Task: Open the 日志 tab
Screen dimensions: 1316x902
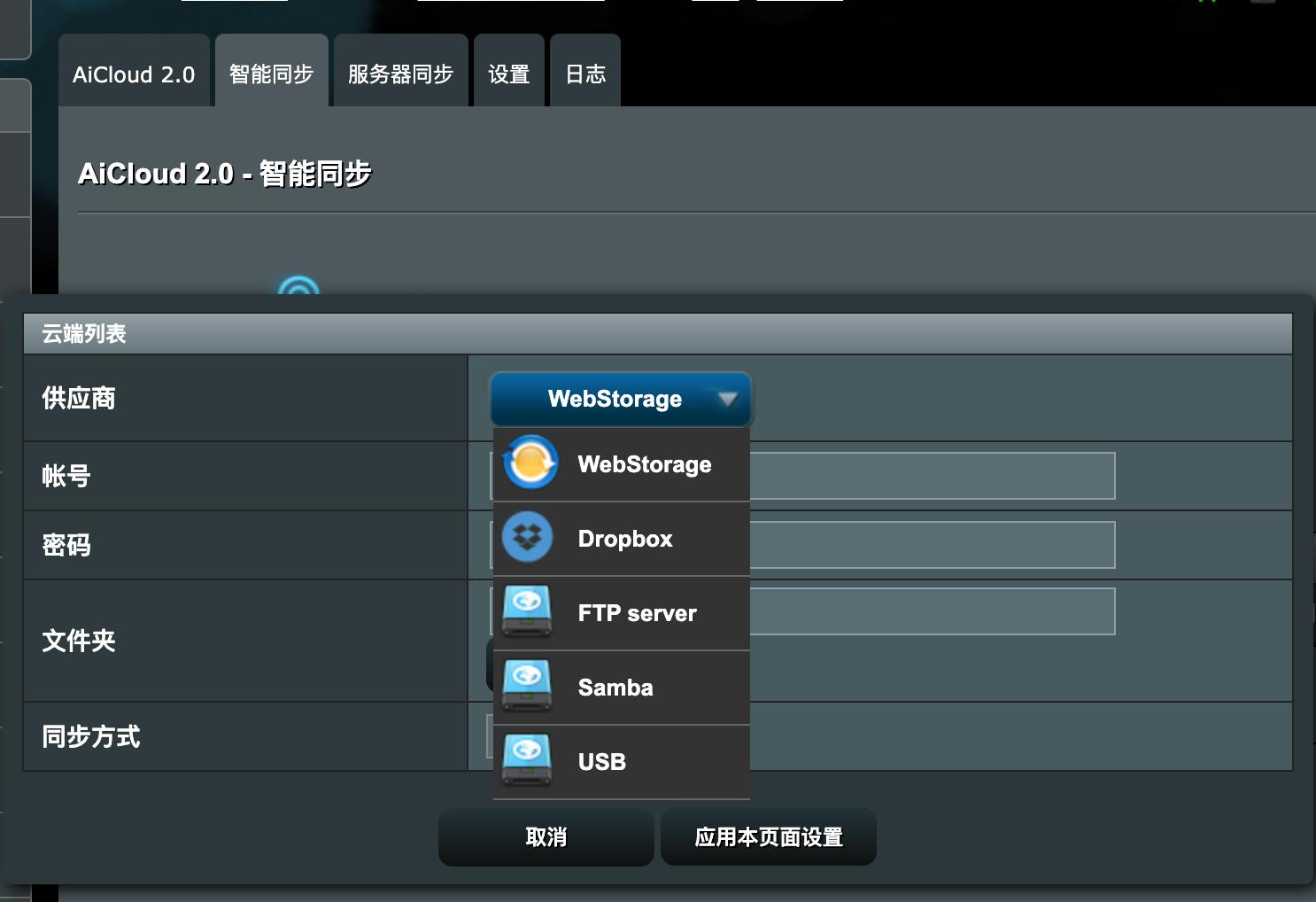Action: click(585, 71)
